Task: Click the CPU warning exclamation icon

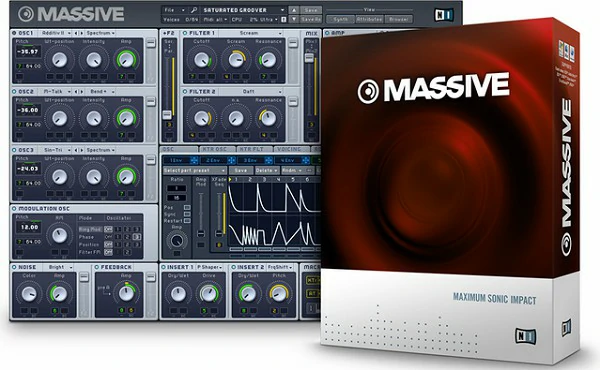Action: pyautogui.click(x=284, y=19)
